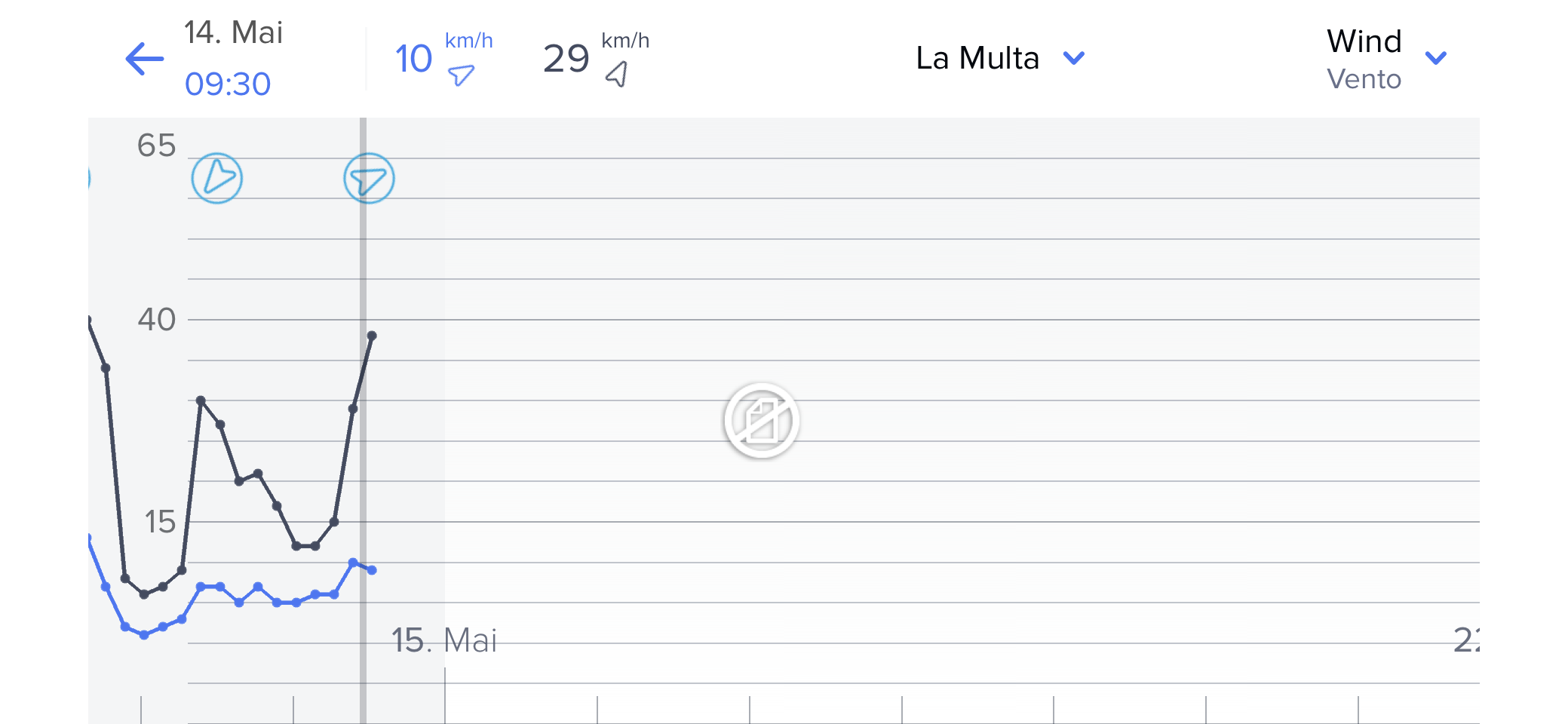Click the gray vertical time marker line

[363, 452]
